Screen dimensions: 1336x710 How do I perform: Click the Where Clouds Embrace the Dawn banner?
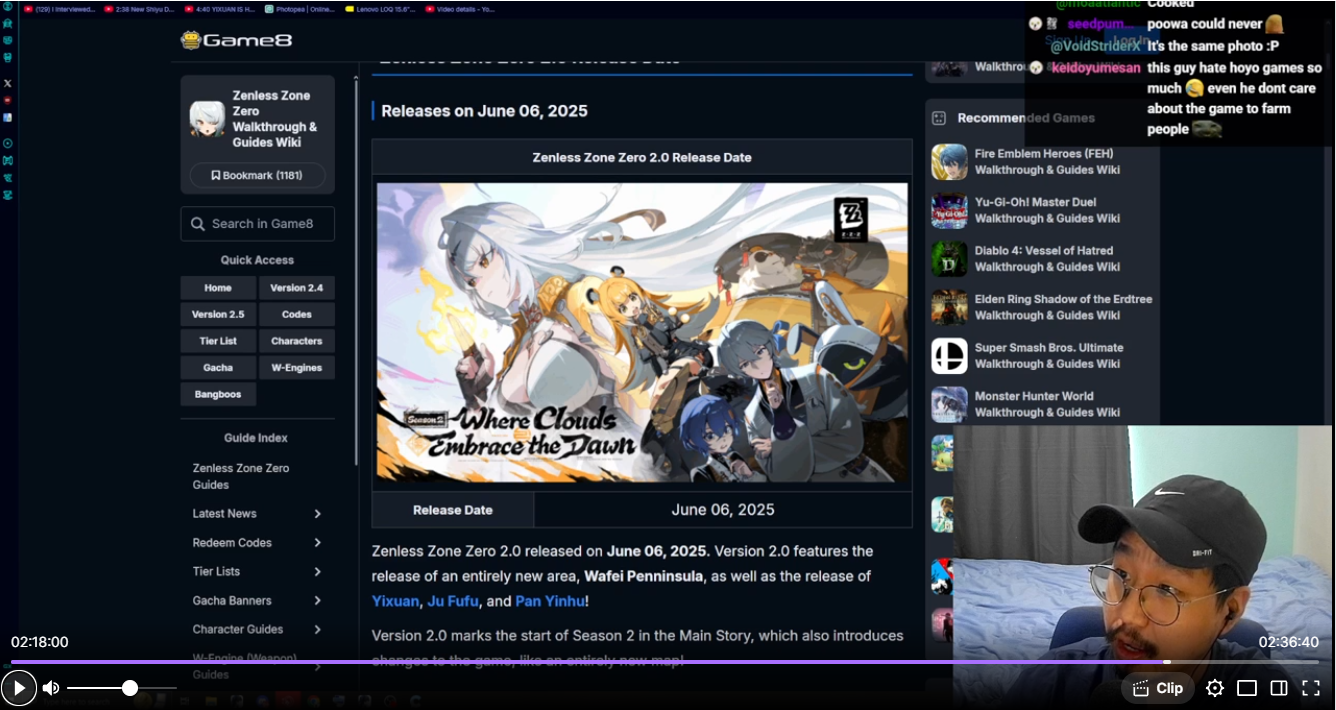tap(642, 332)
